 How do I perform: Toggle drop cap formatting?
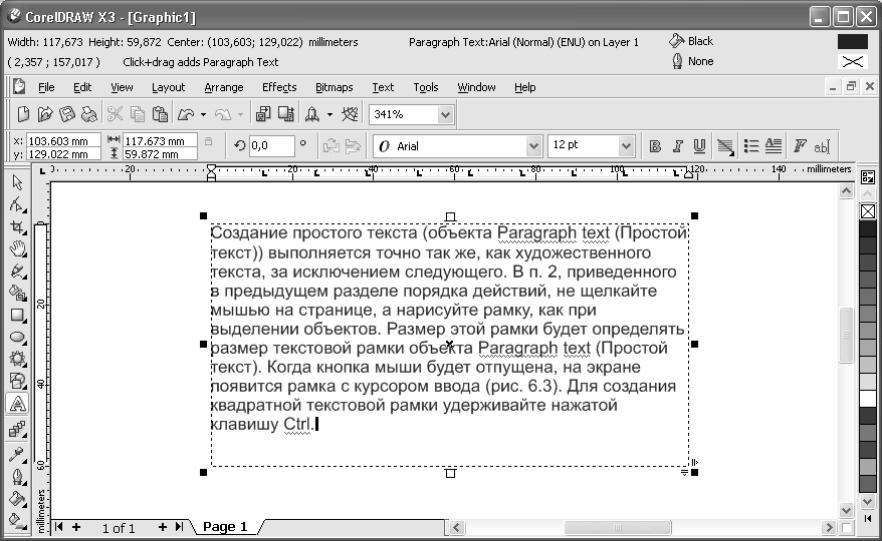pyautogui.click(x=773, y=146)
